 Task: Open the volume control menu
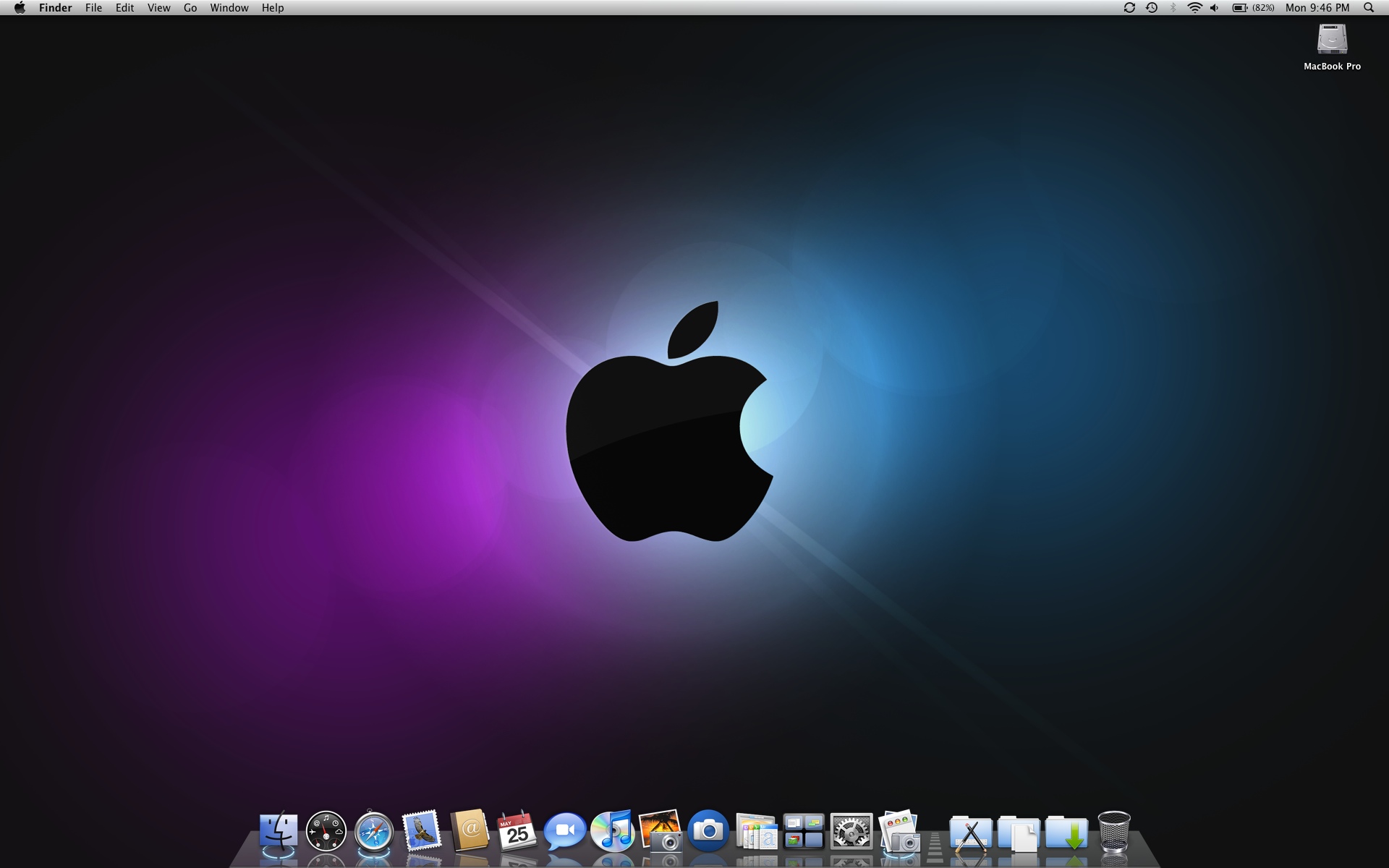(x=1215, y=8)
